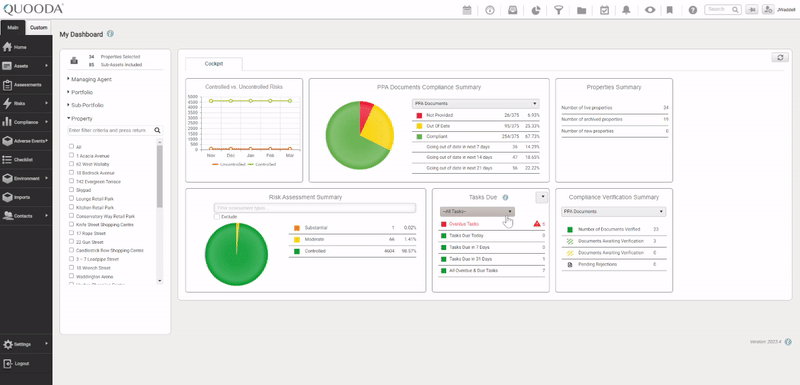Go to Home in sidebar
This screenshot has width=800, height=385.
[26, 47]
